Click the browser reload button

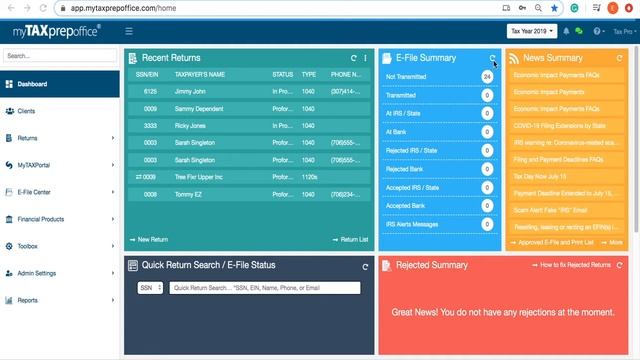43,8
